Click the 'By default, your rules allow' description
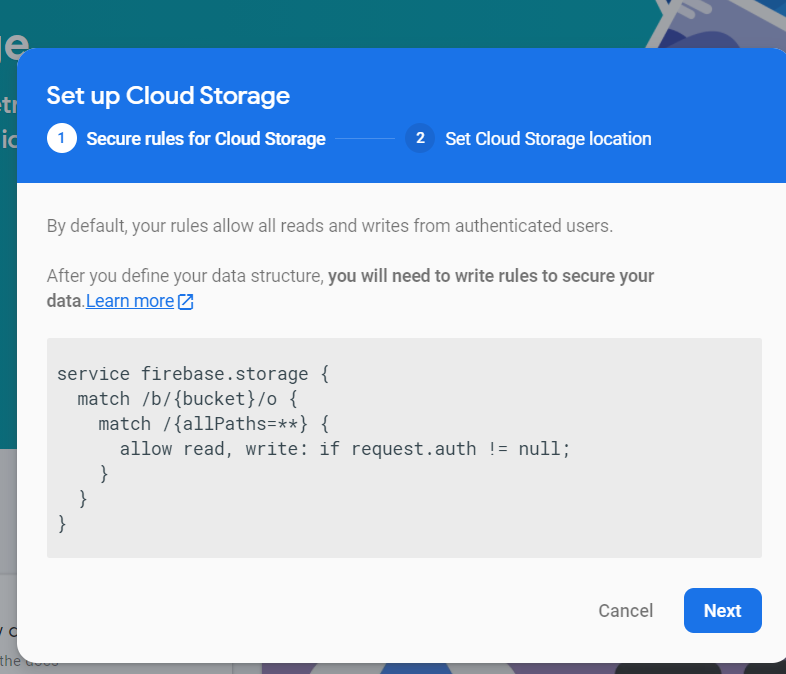Viewport: 786px width, 674px height. 329,226
